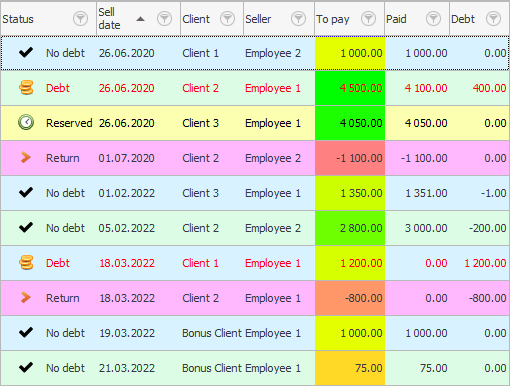Click the clock icon on Reserved row

(26, 122)
